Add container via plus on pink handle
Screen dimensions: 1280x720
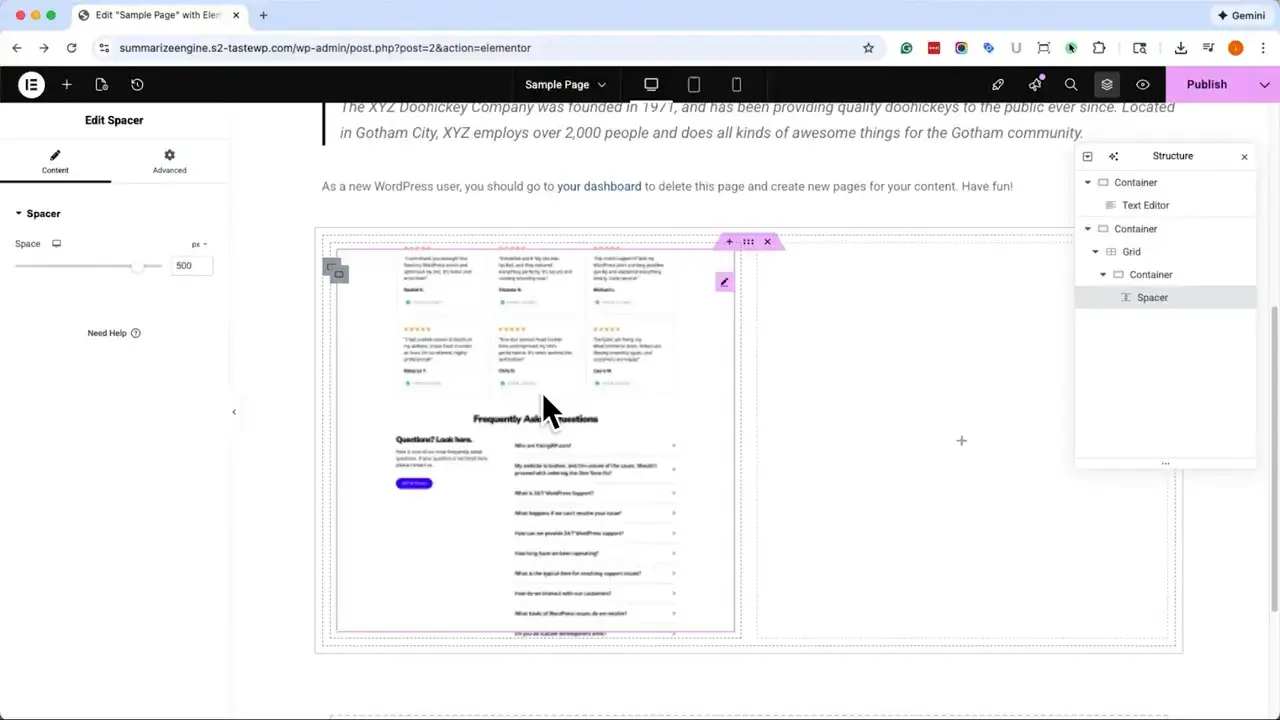click(729, 242)
